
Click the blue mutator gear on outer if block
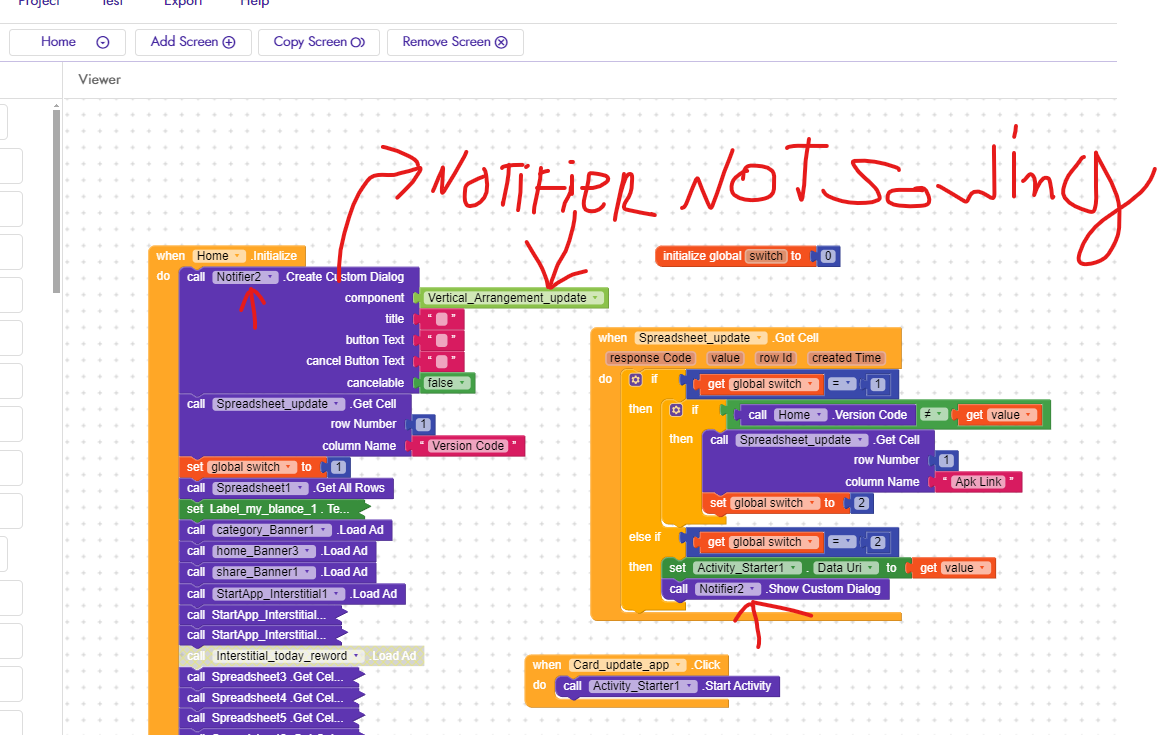635,379
